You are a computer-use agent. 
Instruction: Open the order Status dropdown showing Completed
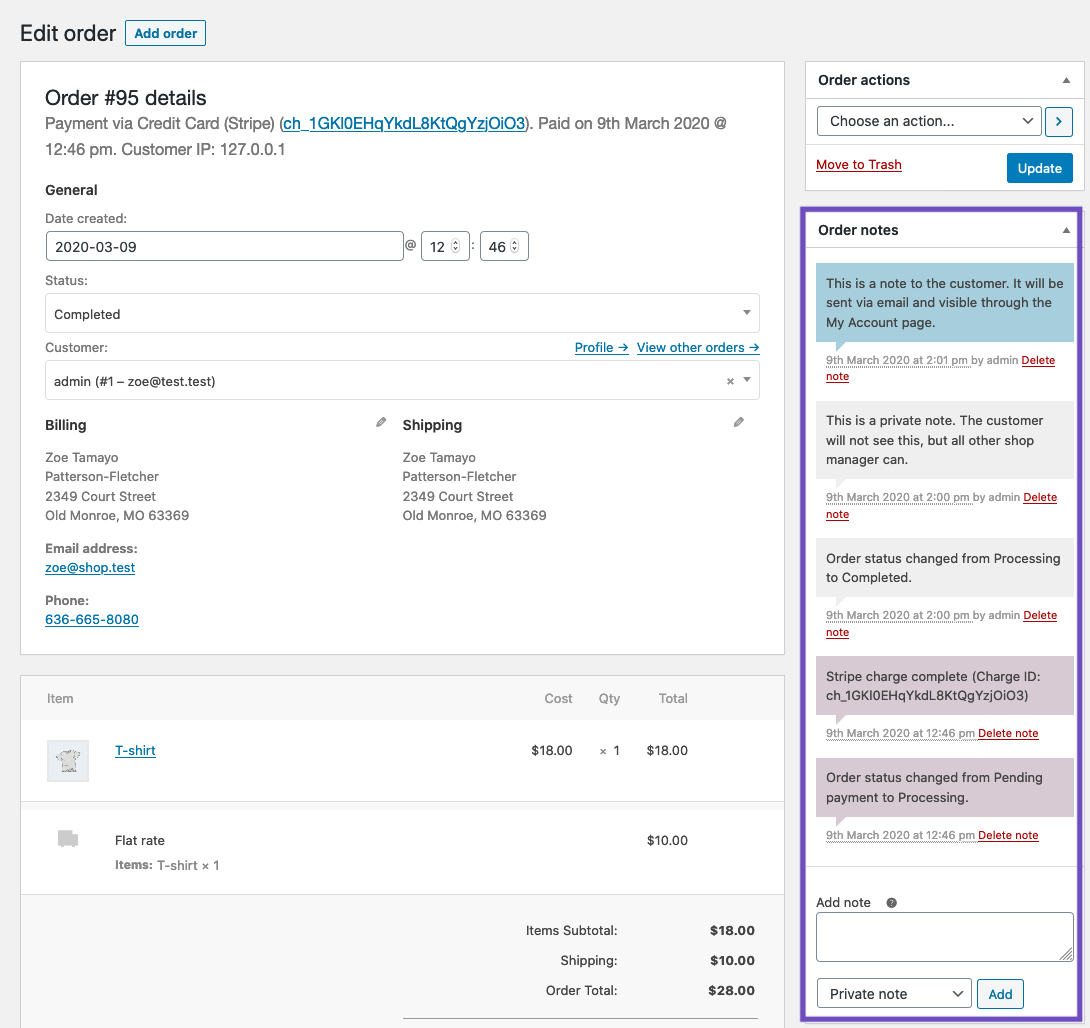pos(400,313)
